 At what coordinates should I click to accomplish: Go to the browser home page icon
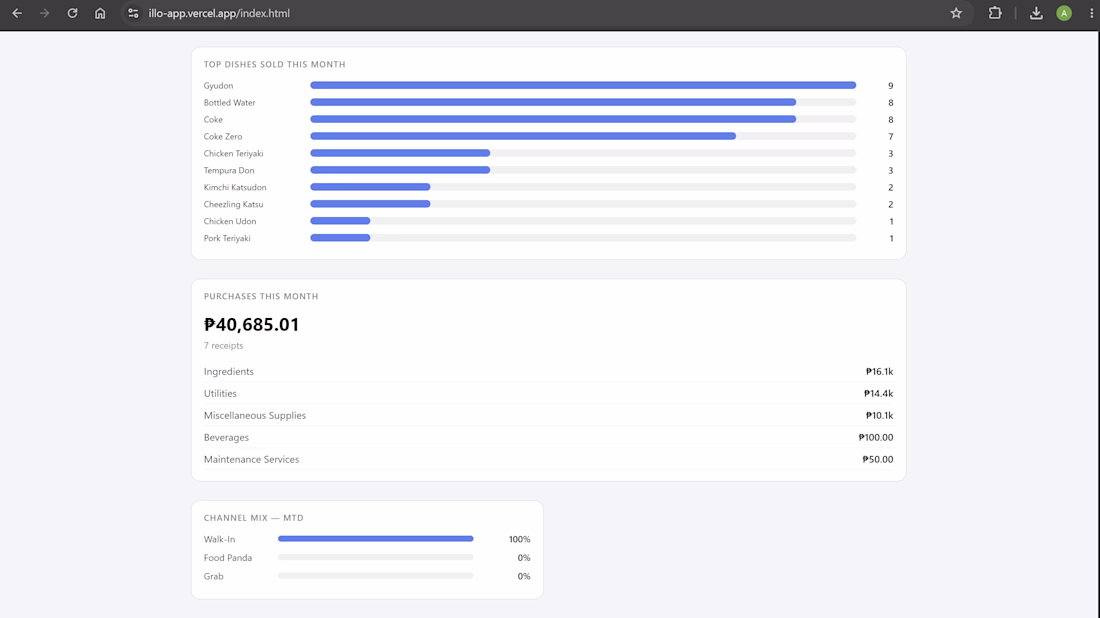100,13
